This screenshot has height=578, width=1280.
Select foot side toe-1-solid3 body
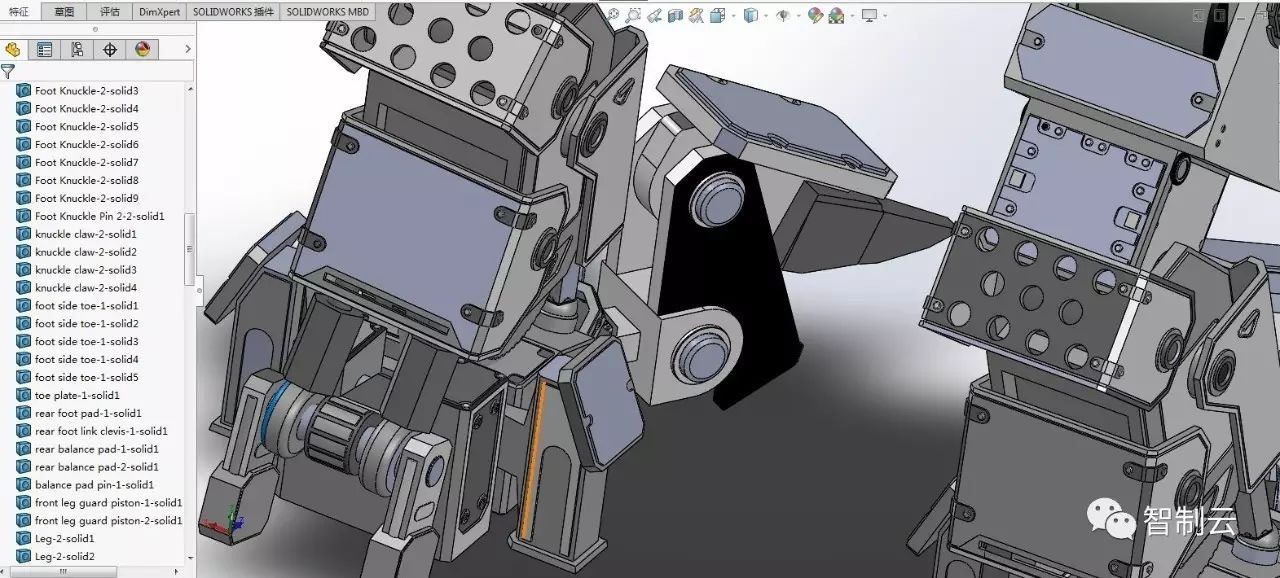tap(87, 341)
